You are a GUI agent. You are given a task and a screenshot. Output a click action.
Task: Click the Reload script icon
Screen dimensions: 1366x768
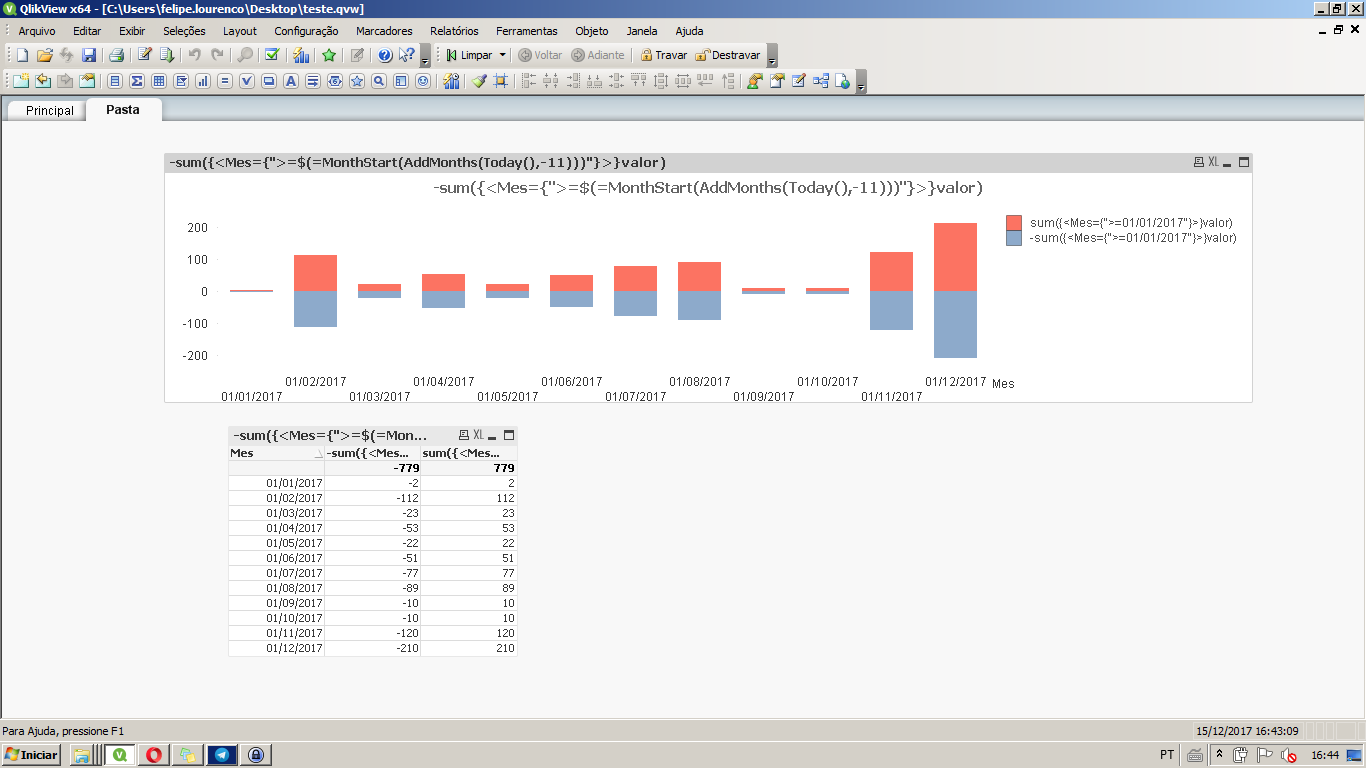[x=167, y=55]
